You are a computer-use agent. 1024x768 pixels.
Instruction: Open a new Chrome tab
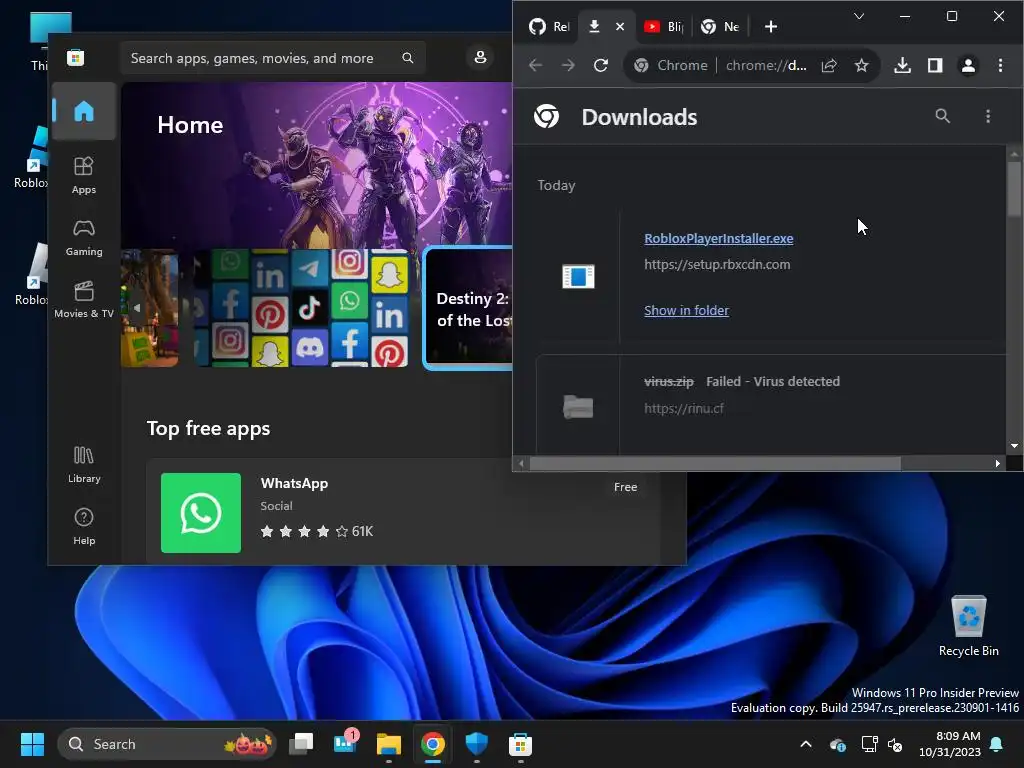[771, 27]
